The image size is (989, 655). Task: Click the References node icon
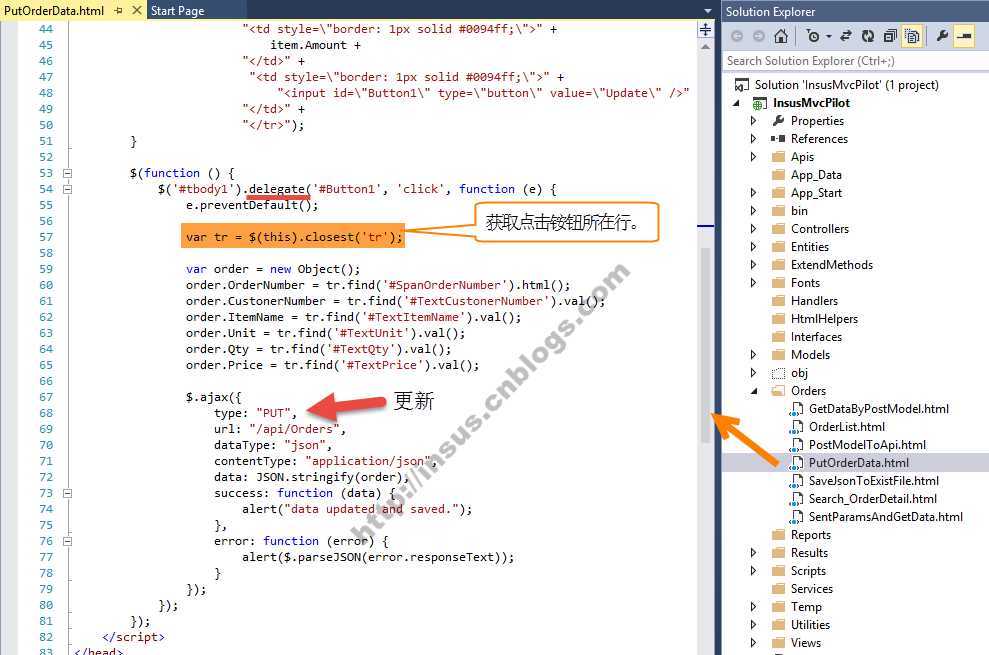click(x=778, y=138)
